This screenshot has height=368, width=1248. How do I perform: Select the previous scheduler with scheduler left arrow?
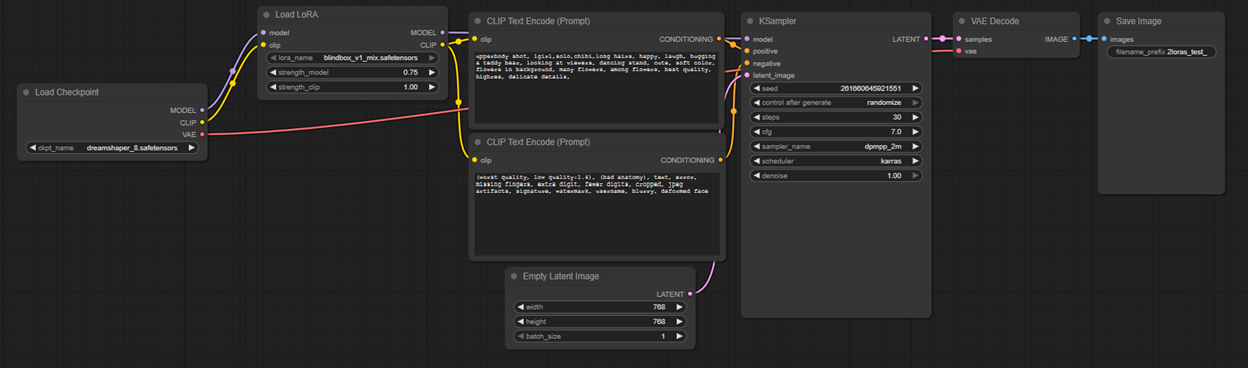[x=757, y=160]
